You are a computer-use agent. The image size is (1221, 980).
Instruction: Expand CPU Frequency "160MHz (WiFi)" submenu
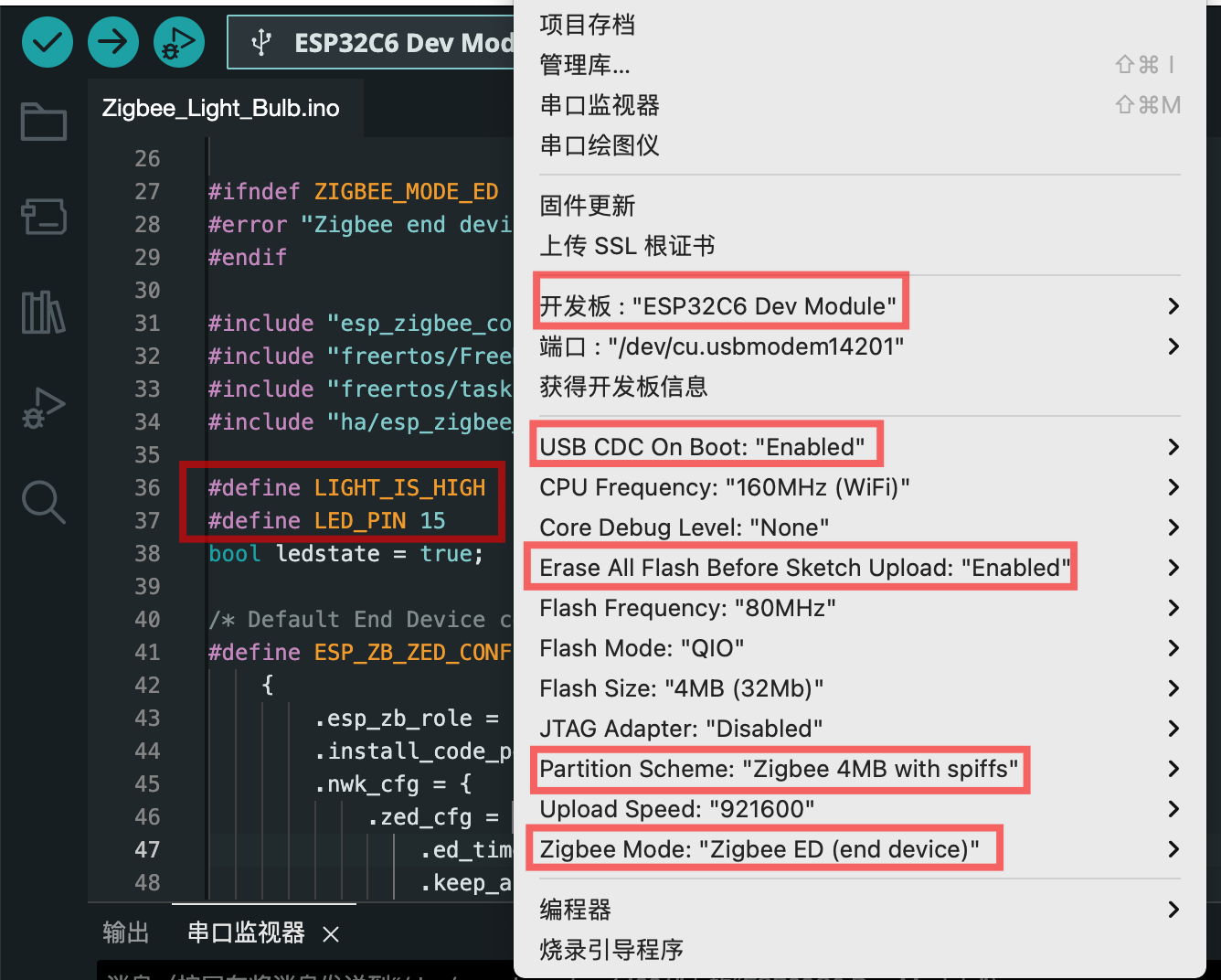click(x=859, y=487)
